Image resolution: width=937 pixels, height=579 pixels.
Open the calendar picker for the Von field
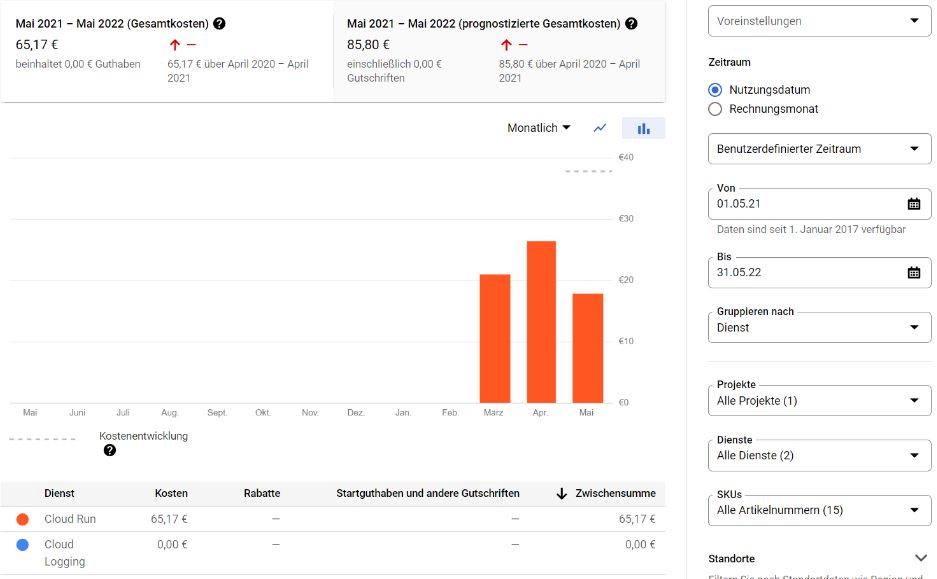coord(916,204)
